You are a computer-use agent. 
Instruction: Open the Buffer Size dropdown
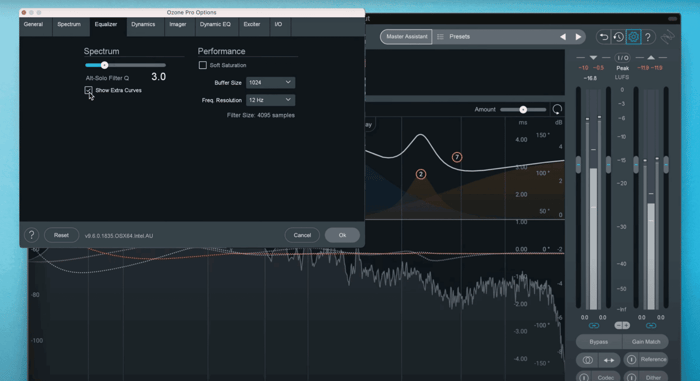[271, 83]
